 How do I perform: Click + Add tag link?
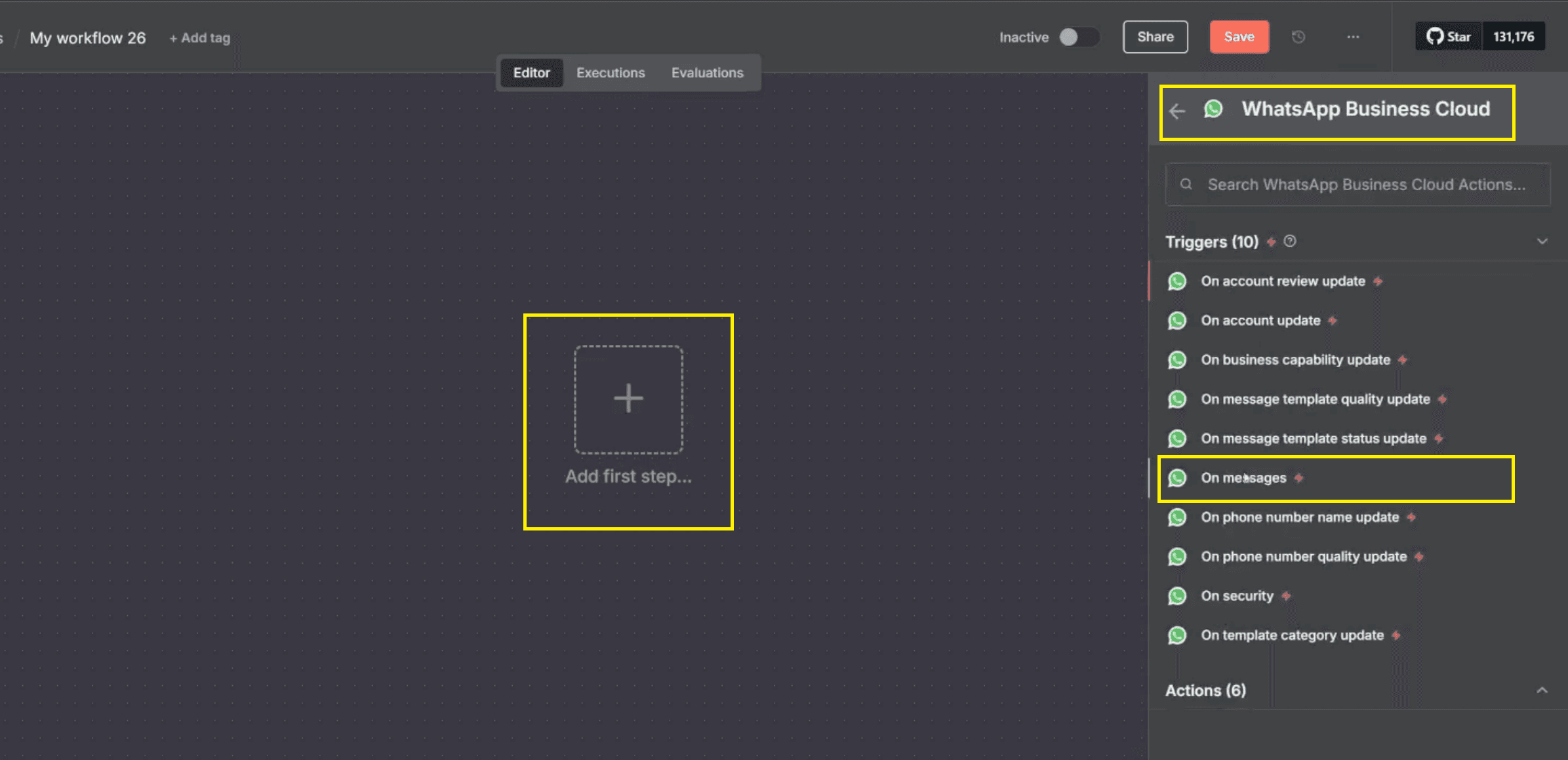[200, 38]
